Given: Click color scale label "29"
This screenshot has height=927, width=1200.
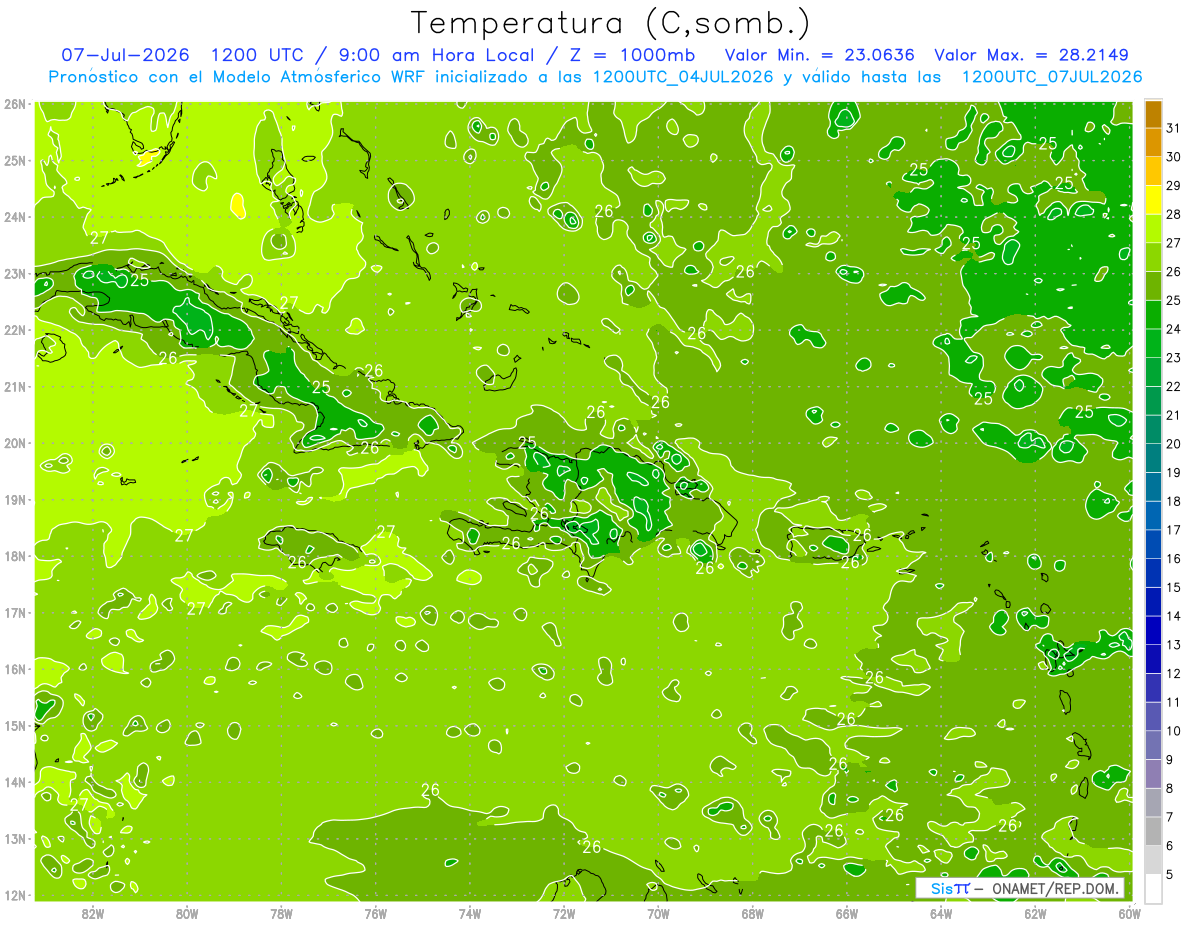Looking at the screenshot, I should tap(1174, 186).
